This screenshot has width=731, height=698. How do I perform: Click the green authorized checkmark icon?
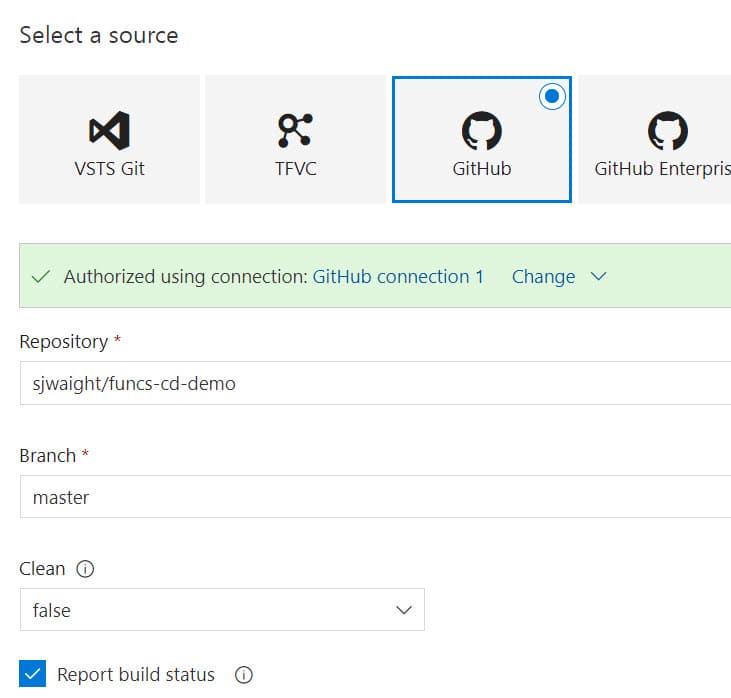[41, 276]
